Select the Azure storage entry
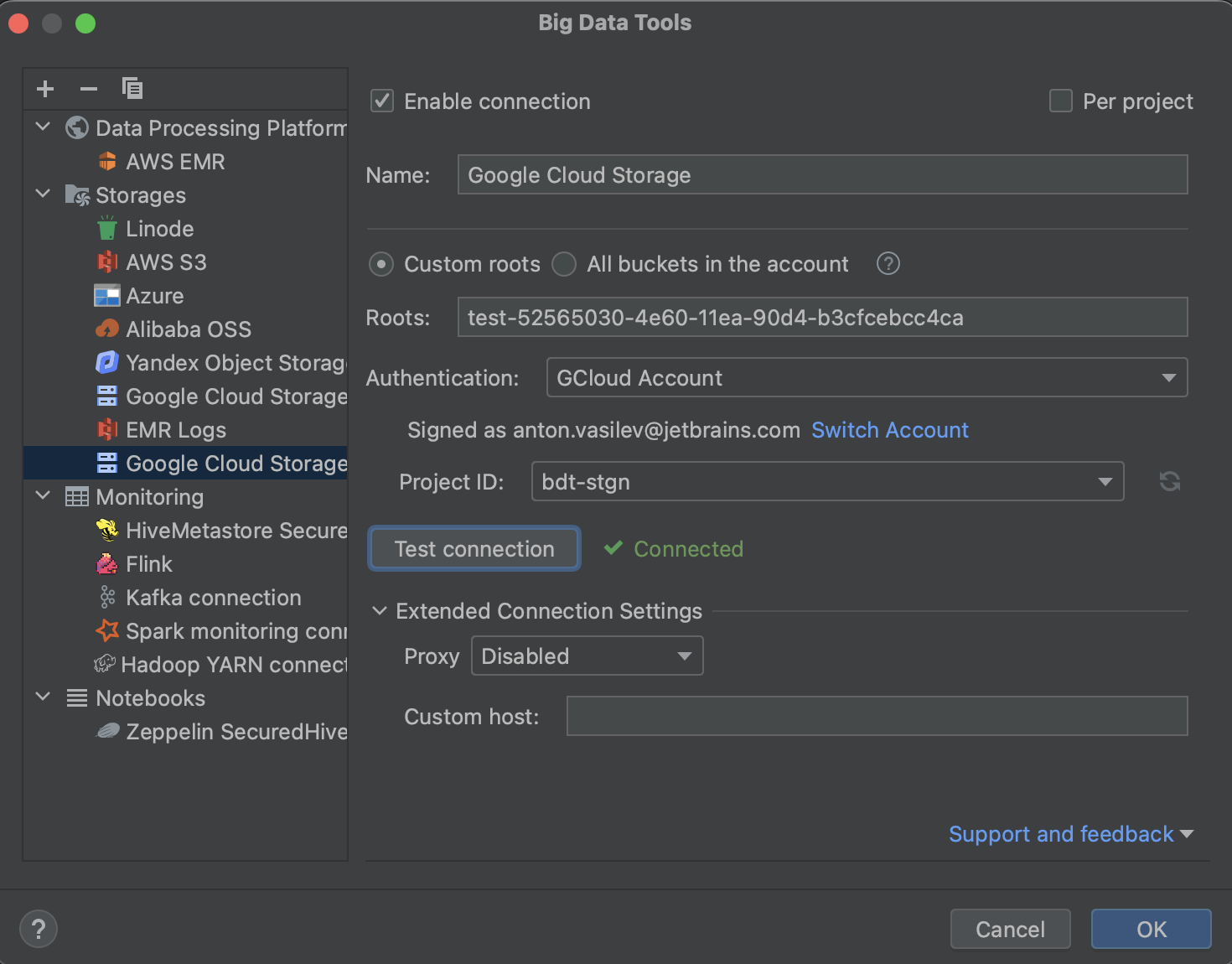 pyautogui.click(x=155, y=295)
